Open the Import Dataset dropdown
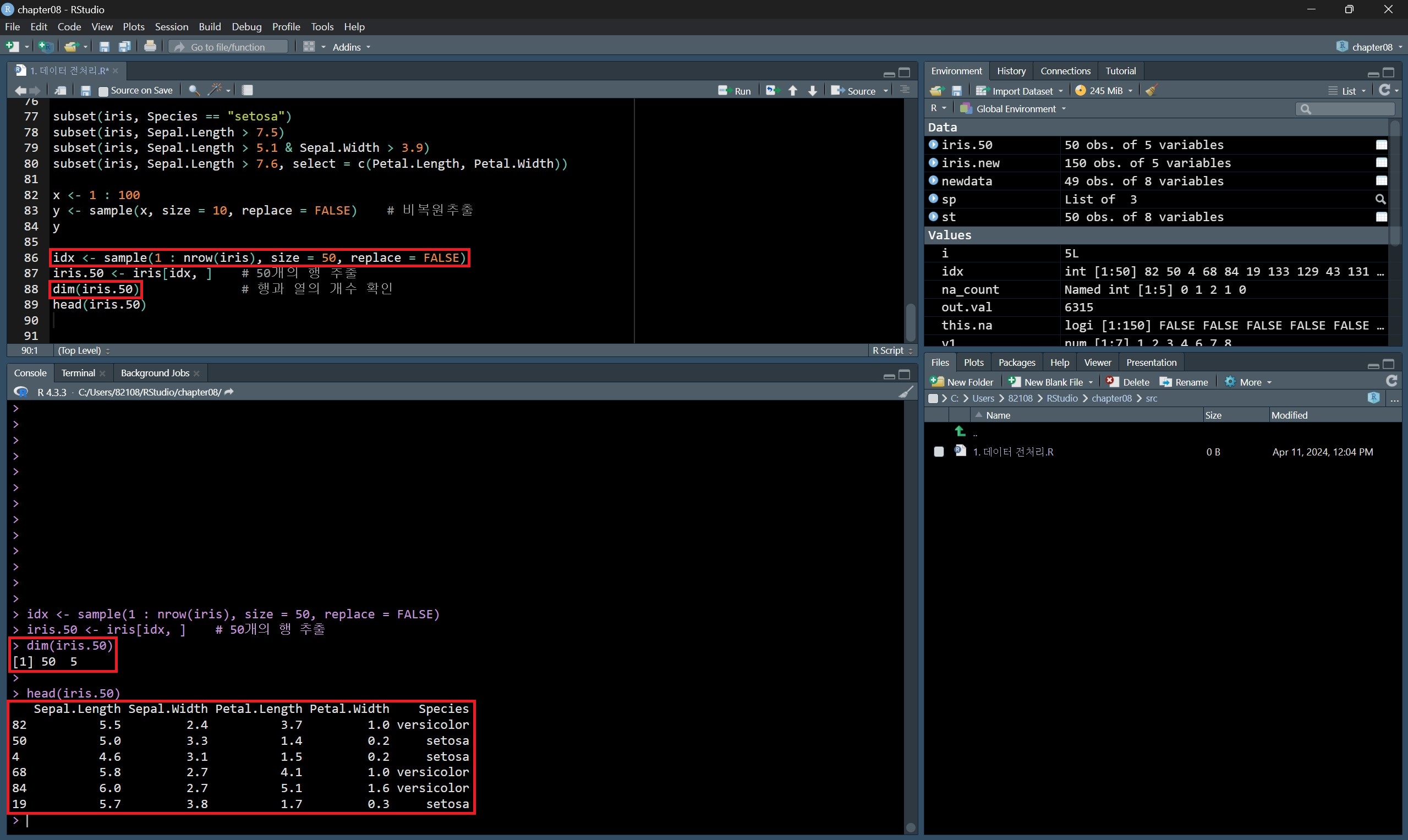 [x=1020, y=91]
